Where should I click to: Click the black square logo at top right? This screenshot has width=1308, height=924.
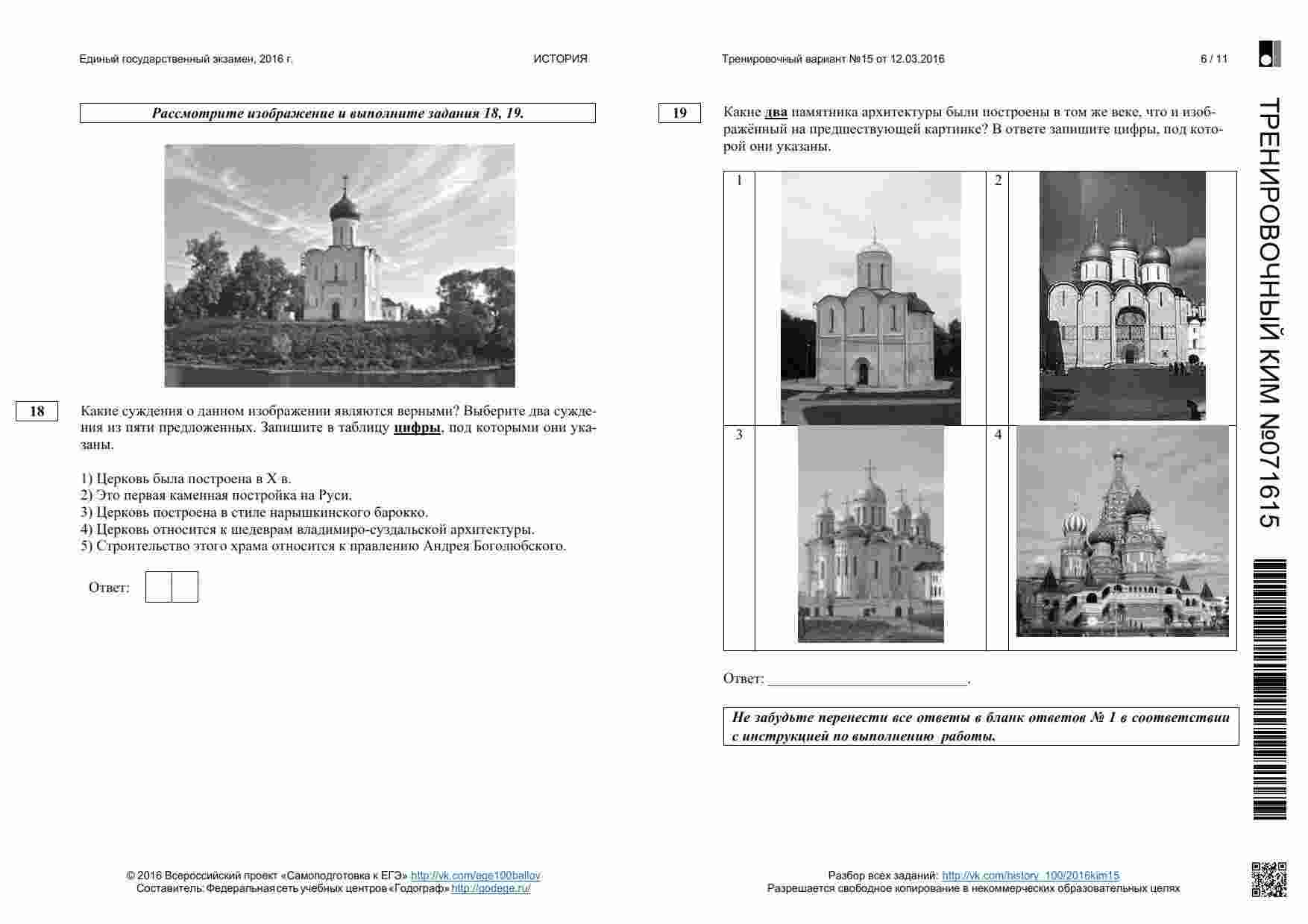(x=1269, y=54)
